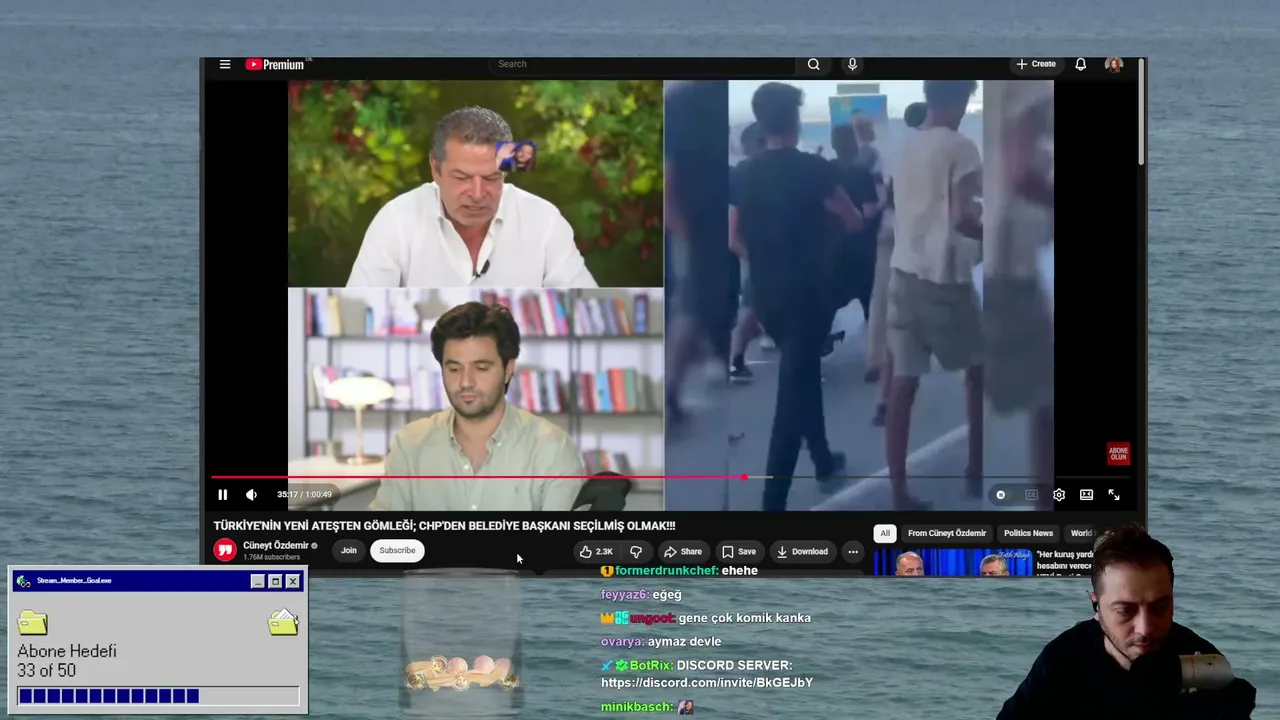Select the All filter chip

click(x=884, y=533)
